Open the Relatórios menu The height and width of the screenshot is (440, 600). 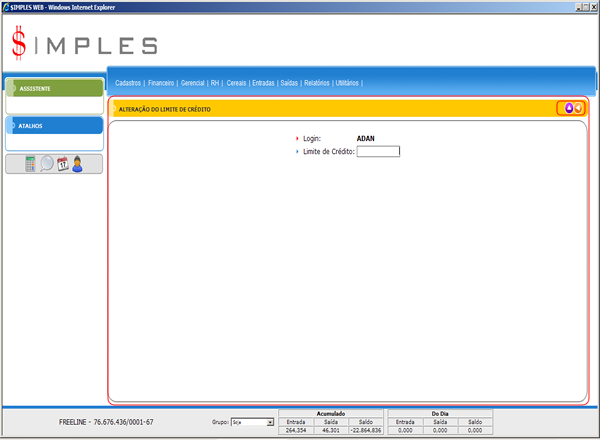click(x=316, y=83)
